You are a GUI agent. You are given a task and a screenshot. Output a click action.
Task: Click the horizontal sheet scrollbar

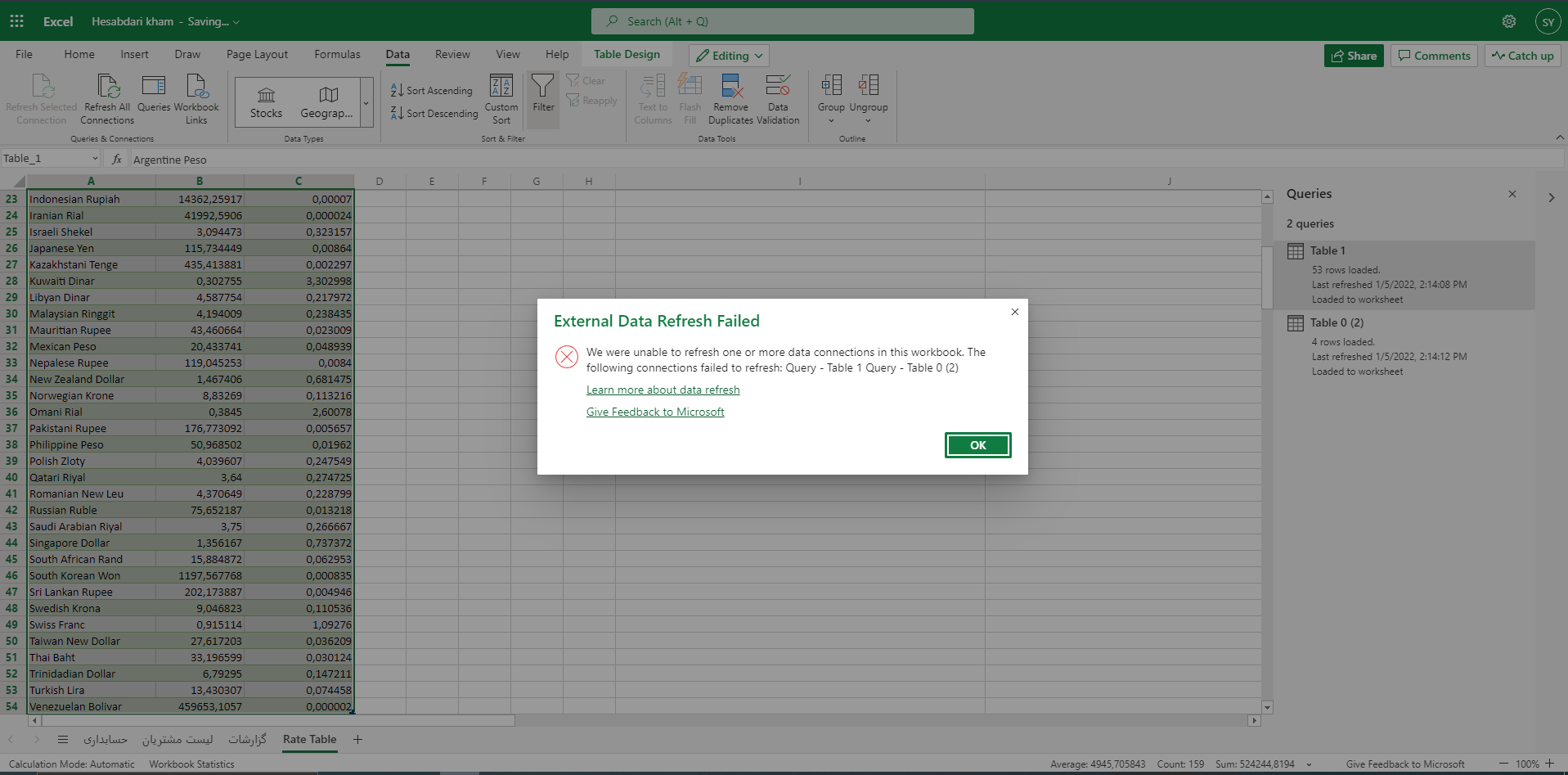[x=278, y=721]
